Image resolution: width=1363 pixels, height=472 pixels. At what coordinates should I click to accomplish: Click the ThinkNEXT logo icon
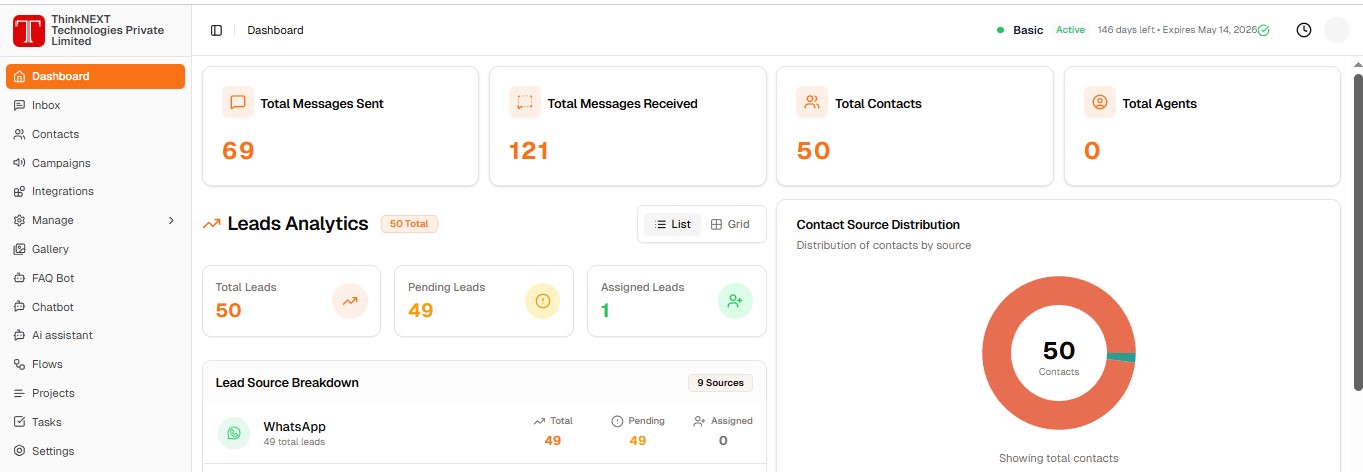click(29, 31)
